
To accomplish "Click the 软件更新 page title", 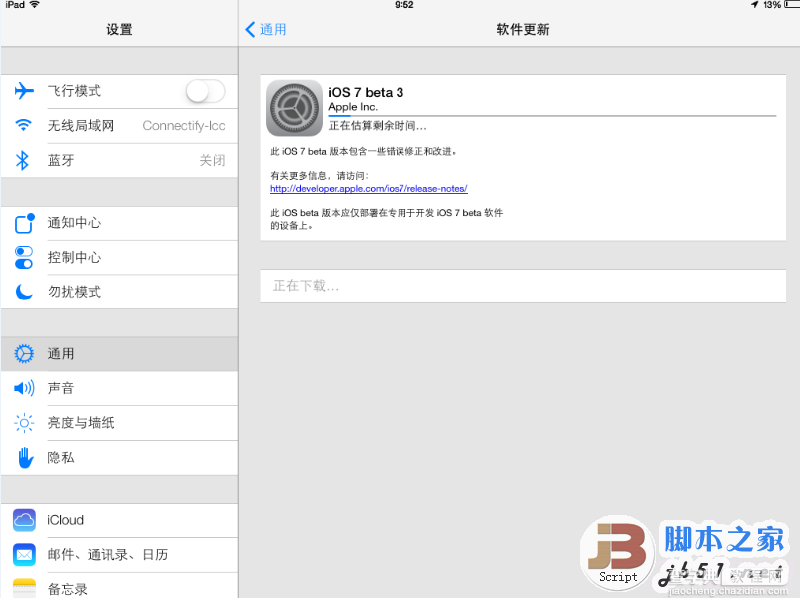I will (523, 30).
